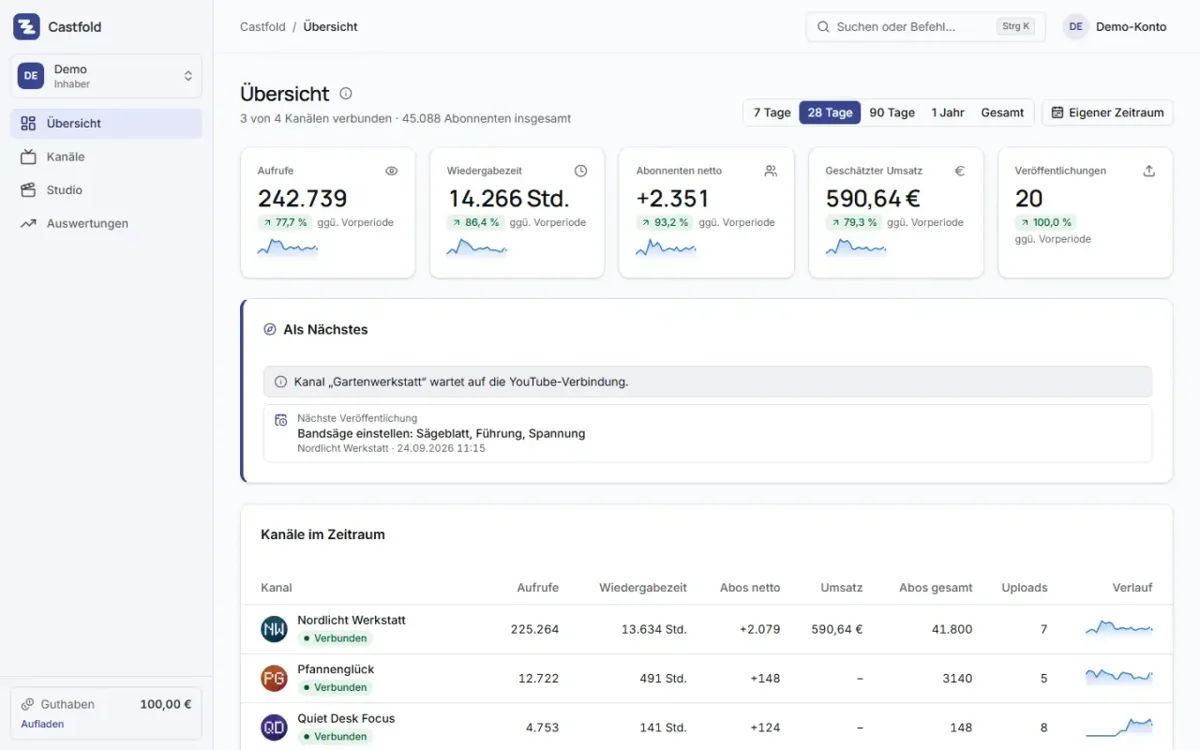Click the +2.351 subscribers value
The height and width of the screenshot is (750, 1200).
pos(673,198)
